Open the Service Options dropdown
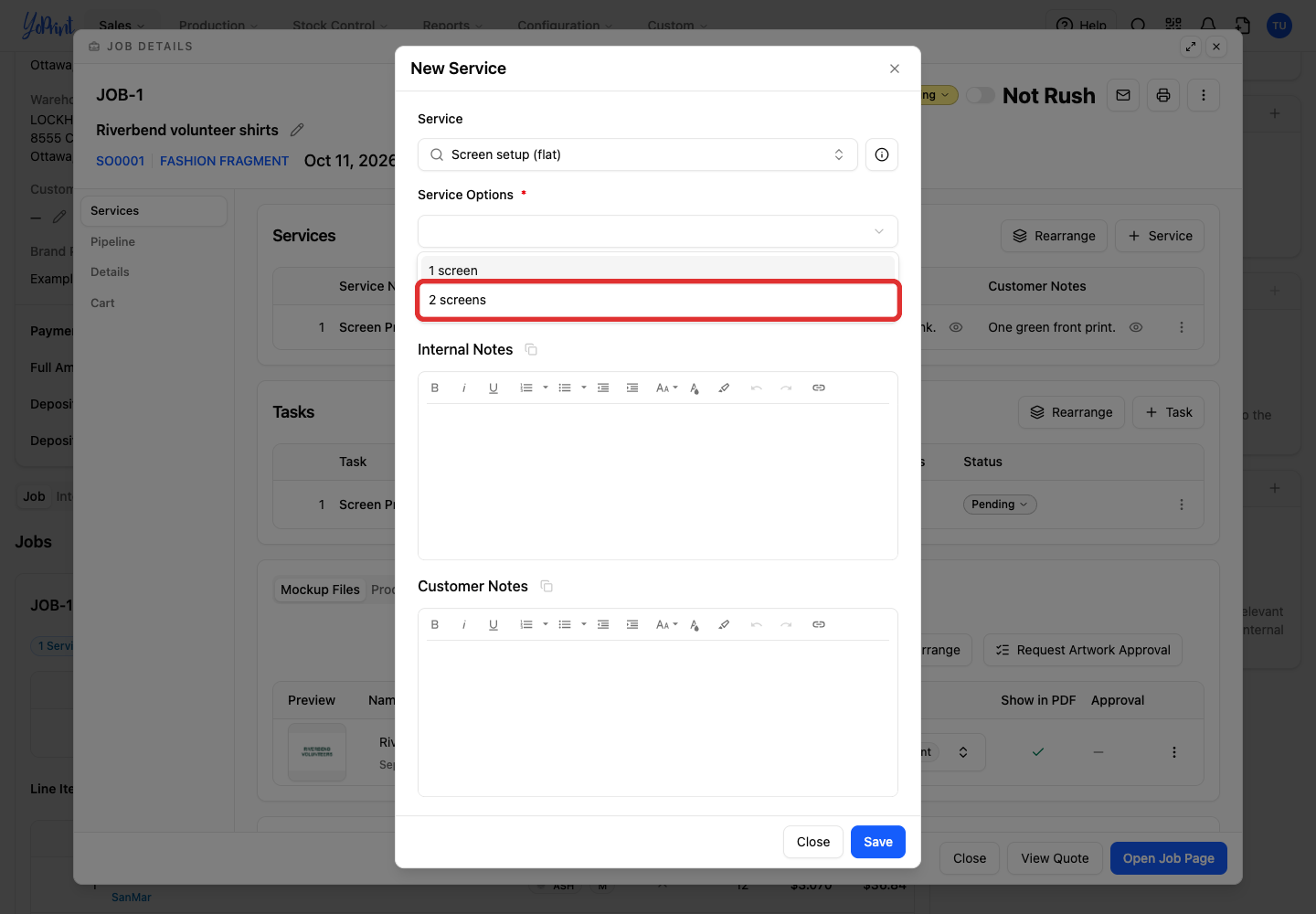This screenshot has height=914, width=1316. (x=658, y=231)
